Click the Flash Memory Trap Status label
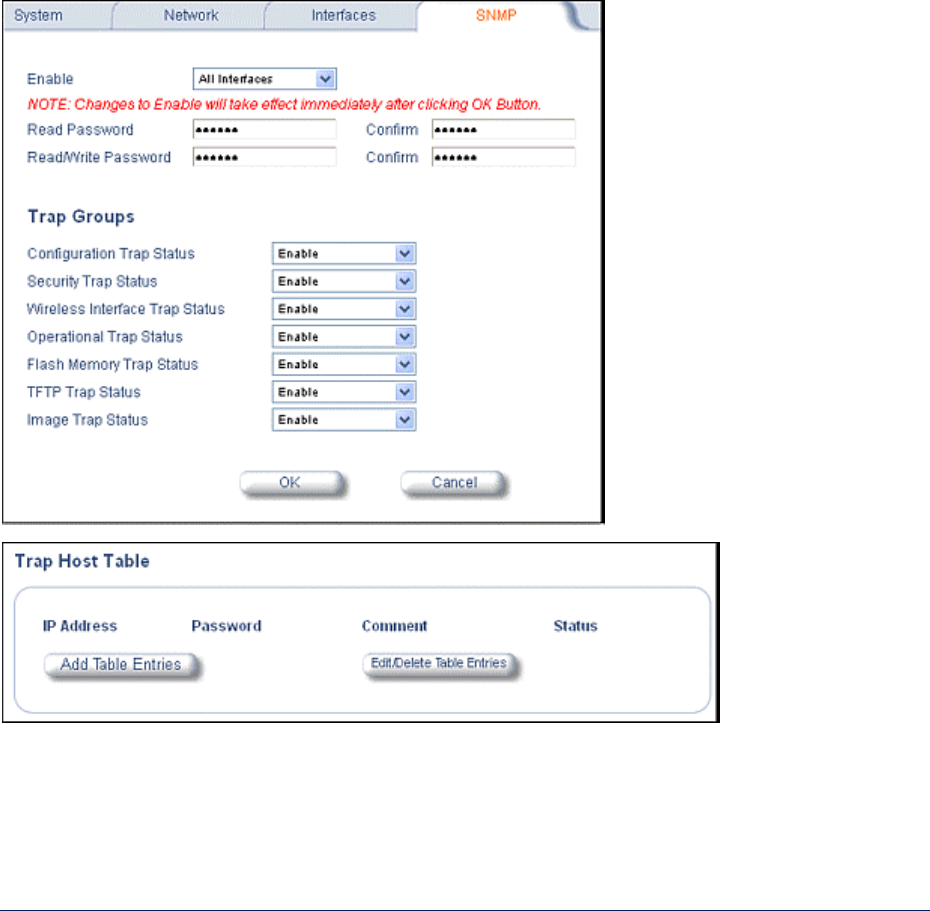Screen dimensions: 930x911 pyautogui.click(x=113, y=365)
